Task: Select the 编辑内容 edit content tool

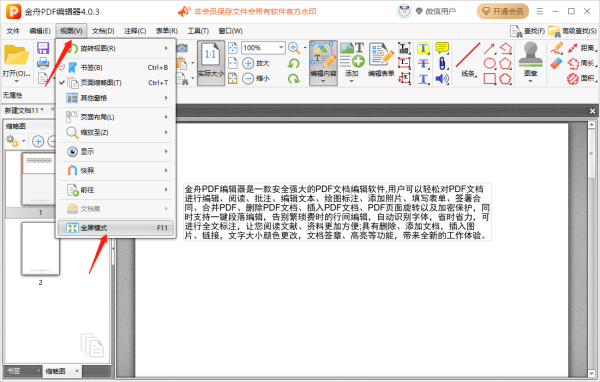Action: [x=323, y=63]
